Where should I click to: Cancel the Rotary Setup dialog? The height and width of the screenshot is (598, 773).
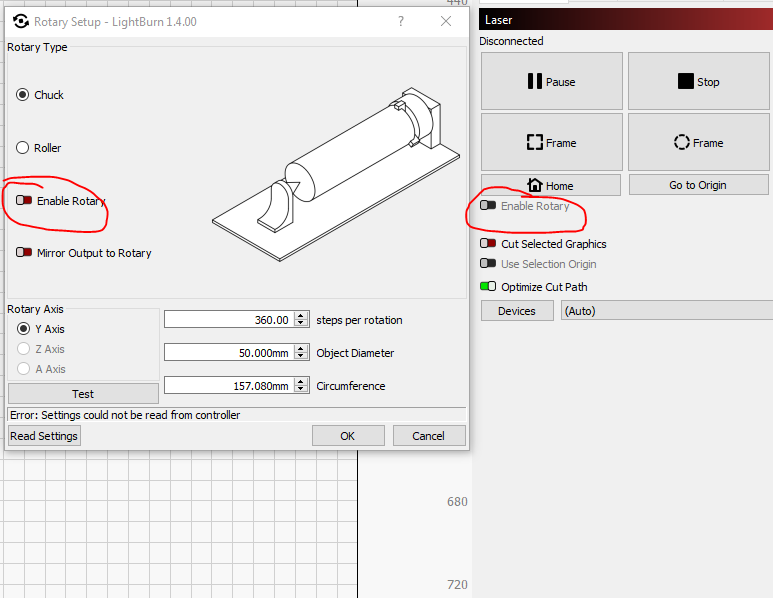429,436
